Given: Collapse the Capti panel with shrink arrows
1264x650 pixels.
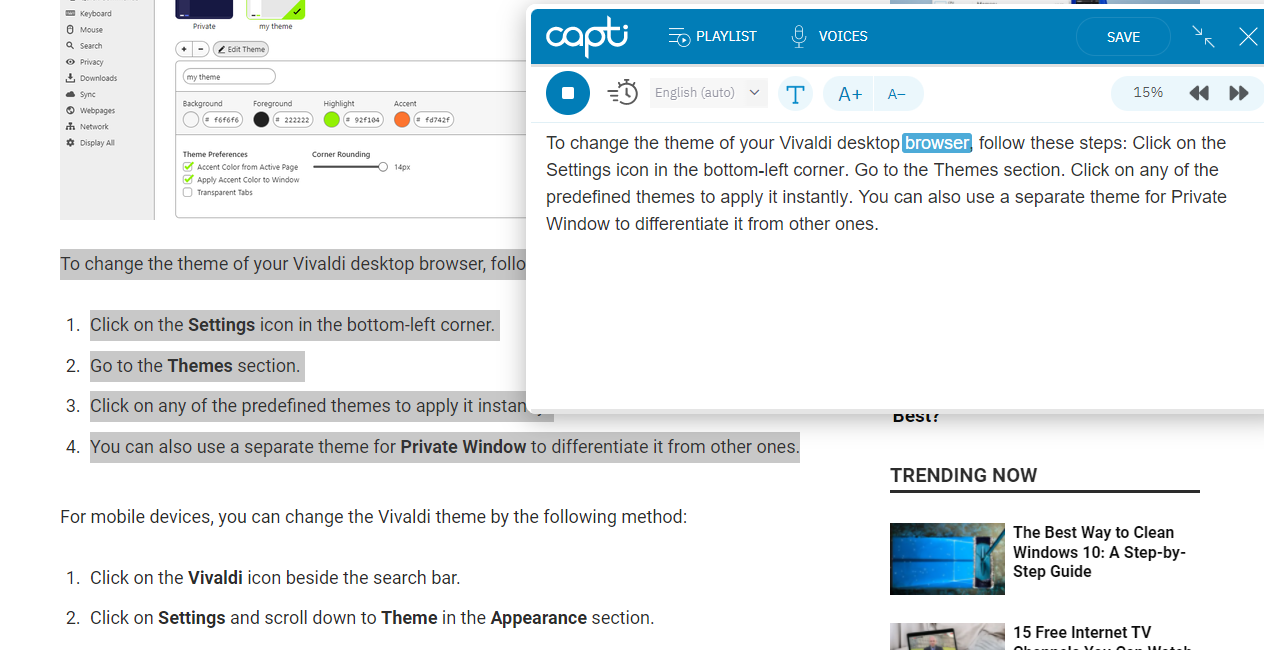Looking at the screenshot, I should click(1203, 37).
